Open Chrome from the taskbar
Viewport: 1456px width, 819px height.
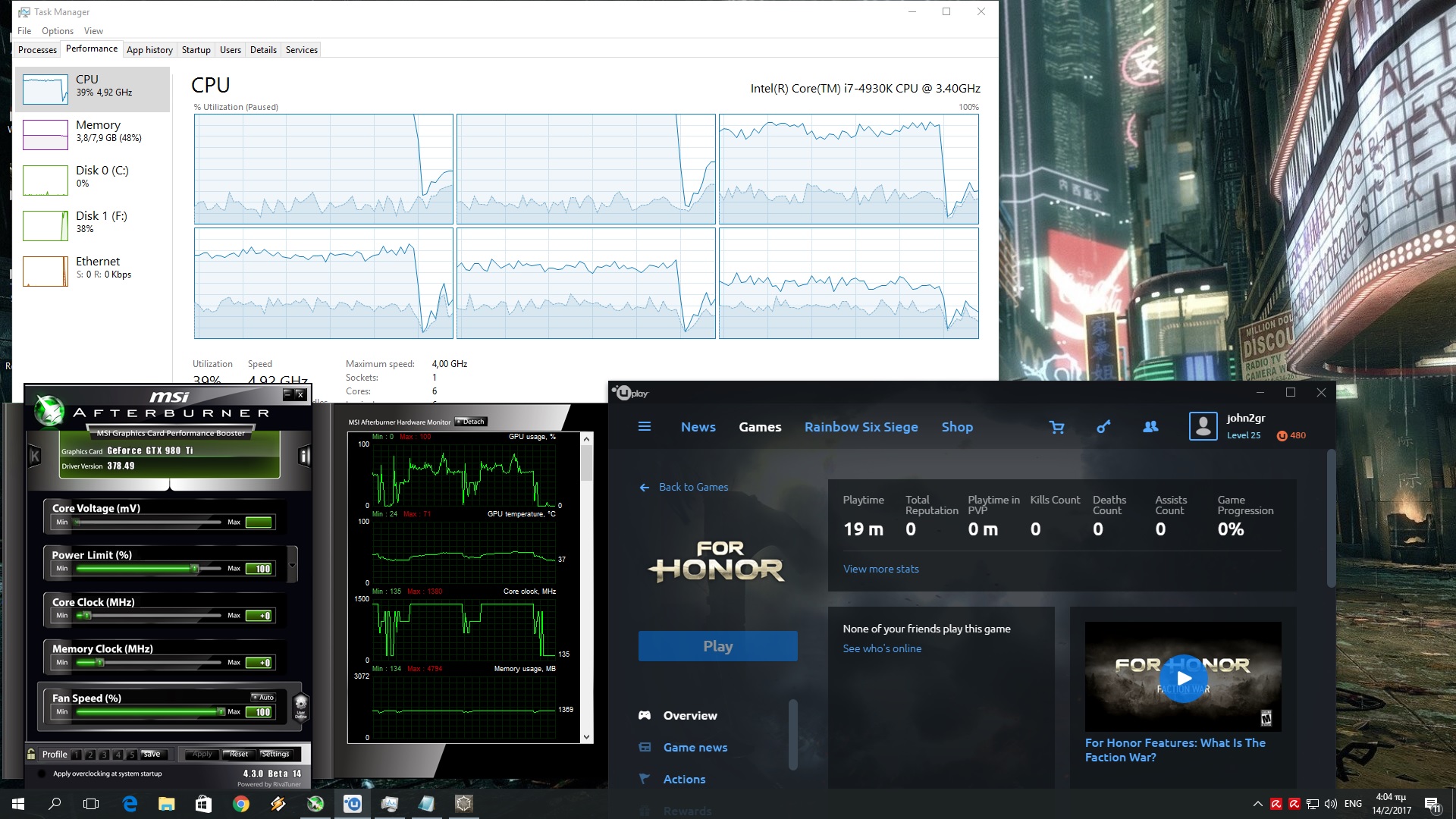point(241,804)
